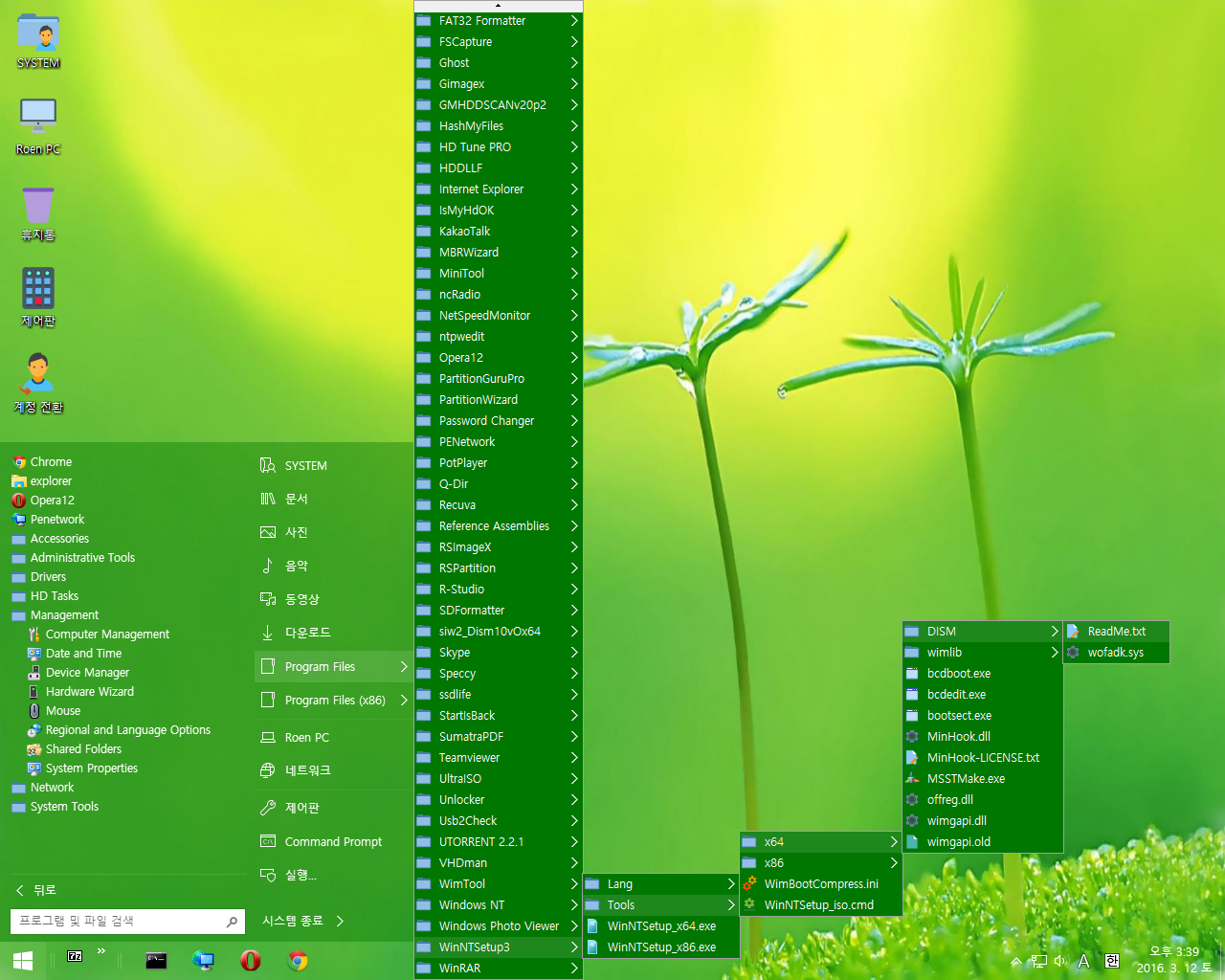The height and width of the screenshot is (980, 1225).
Task: Toggle Korean input 한 tray indicator
Action: [x=1112, y=961]
